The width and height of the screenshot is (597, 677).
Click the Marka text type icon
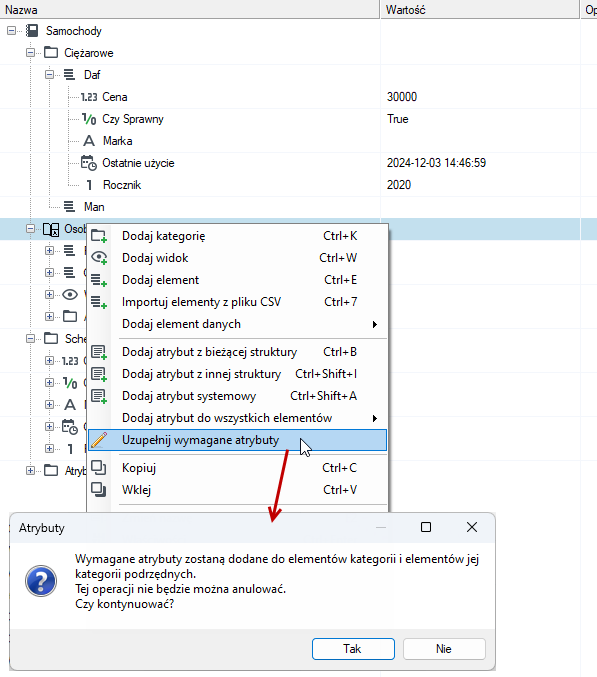[89, 141]
